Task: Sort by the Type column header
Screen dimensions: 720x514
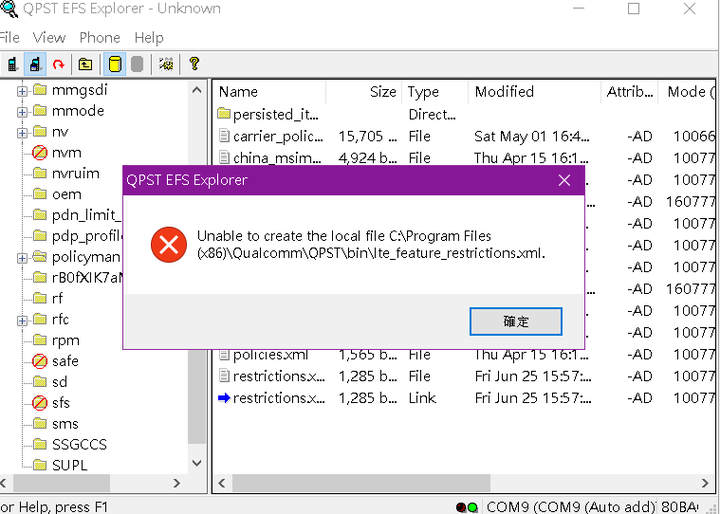Action: [x=435, y=92]
